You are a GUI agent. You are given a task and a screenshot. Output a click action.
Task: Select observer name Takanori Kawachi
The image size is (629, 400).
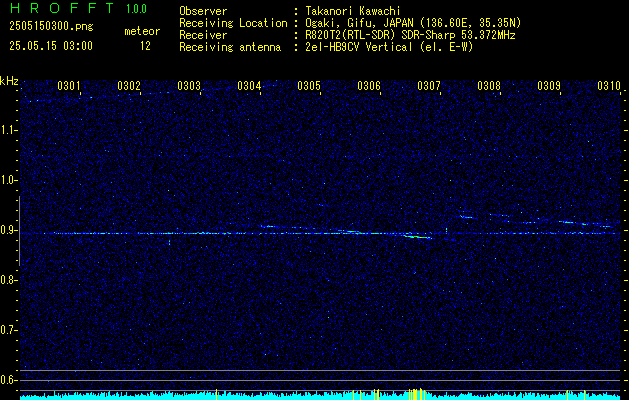(x=353, y=11)
